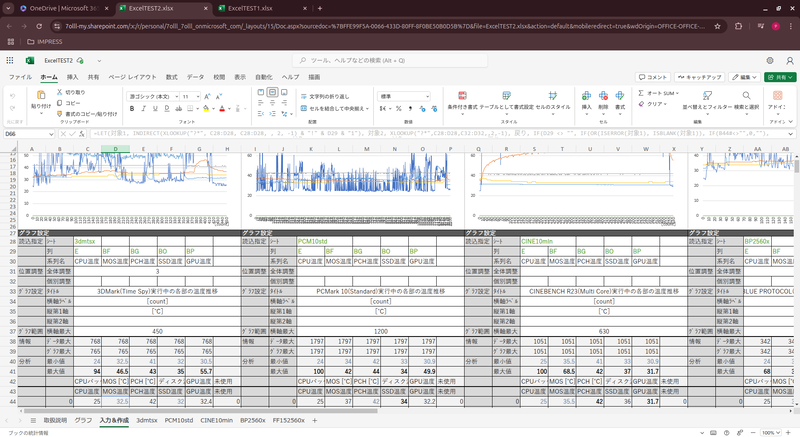Click the fill color yellow swatch
The height and width of the screenshot is (437, 800).
(x=206, y=109)
